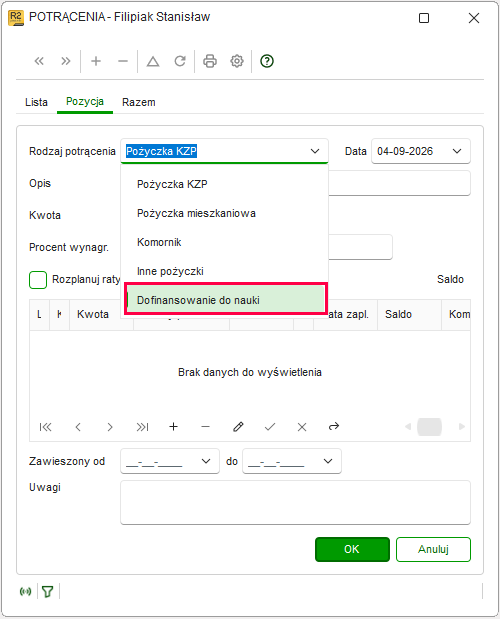500x619 pixels.
Task: Go to next row in grid navigator
Action: [110, 427]
